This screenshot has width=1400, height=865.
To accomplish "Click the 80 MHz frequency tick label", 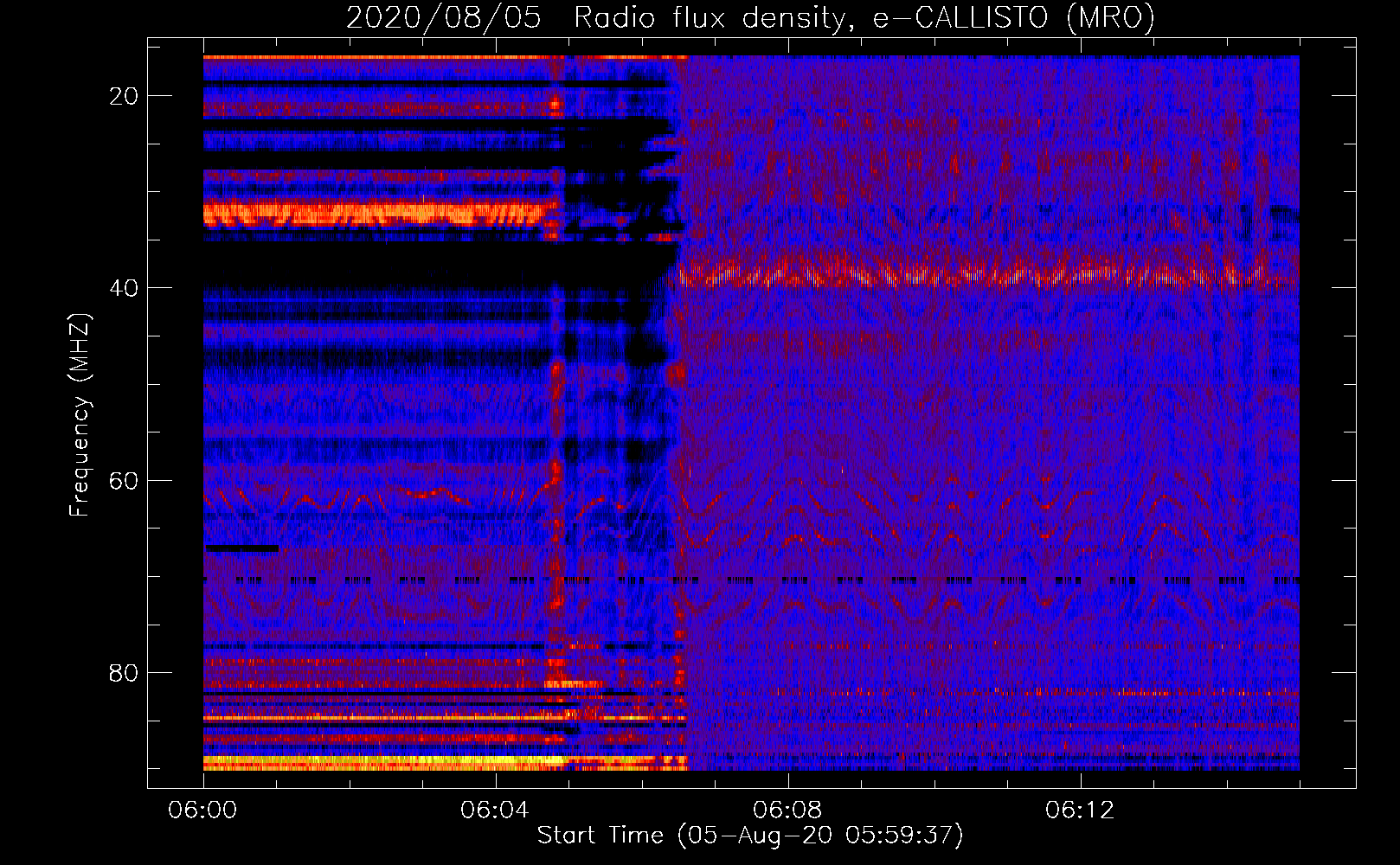I will click(x=124, y=672).
